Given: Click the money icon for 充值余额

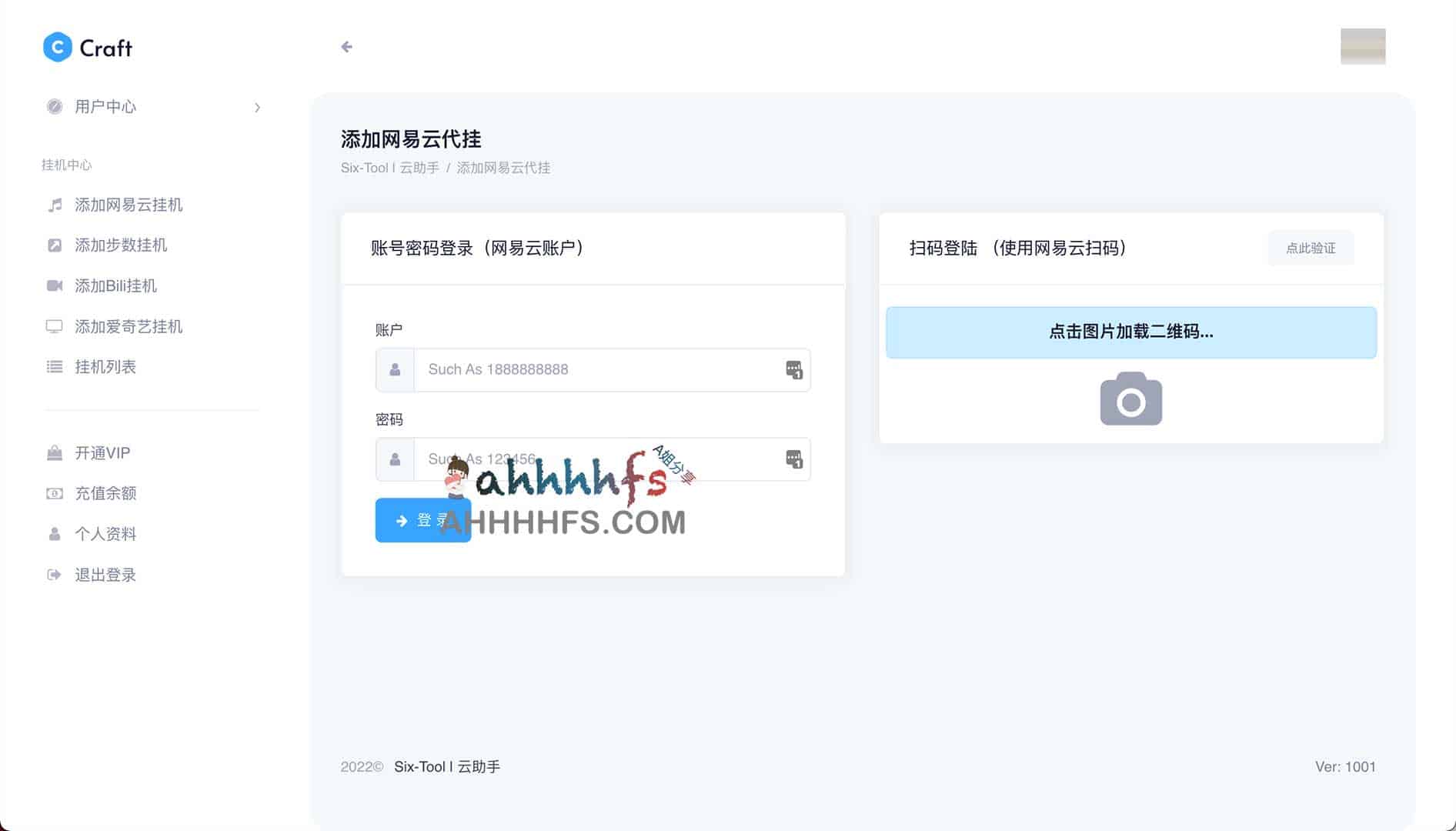Looking at the screenshot, I should (x=55, y=494).
